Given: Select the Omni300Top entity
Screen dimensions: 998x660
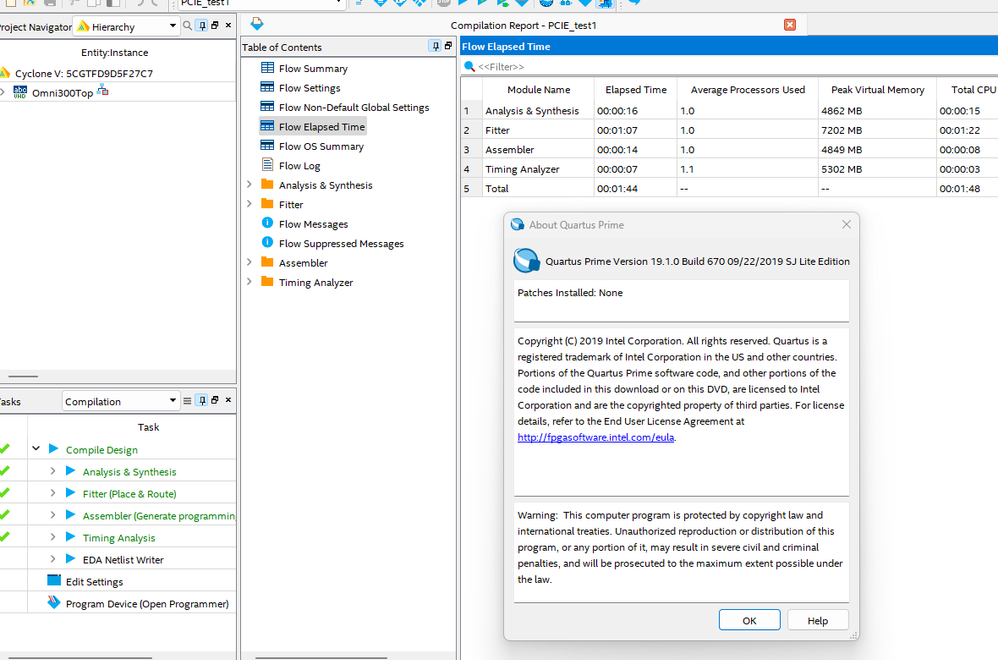Looking at the screenshot, I should [62, 93].
